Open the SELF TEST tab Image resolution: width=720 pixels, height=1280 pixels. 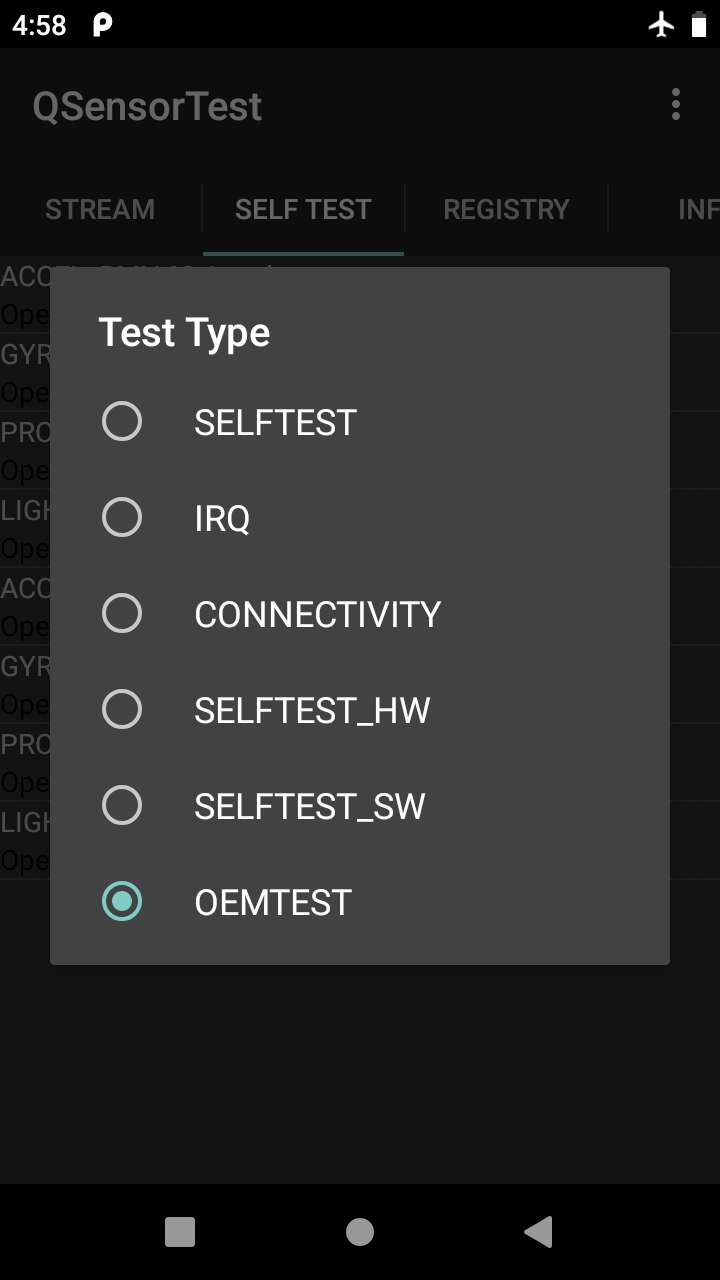pyautogui.click(x=303, y=209)
